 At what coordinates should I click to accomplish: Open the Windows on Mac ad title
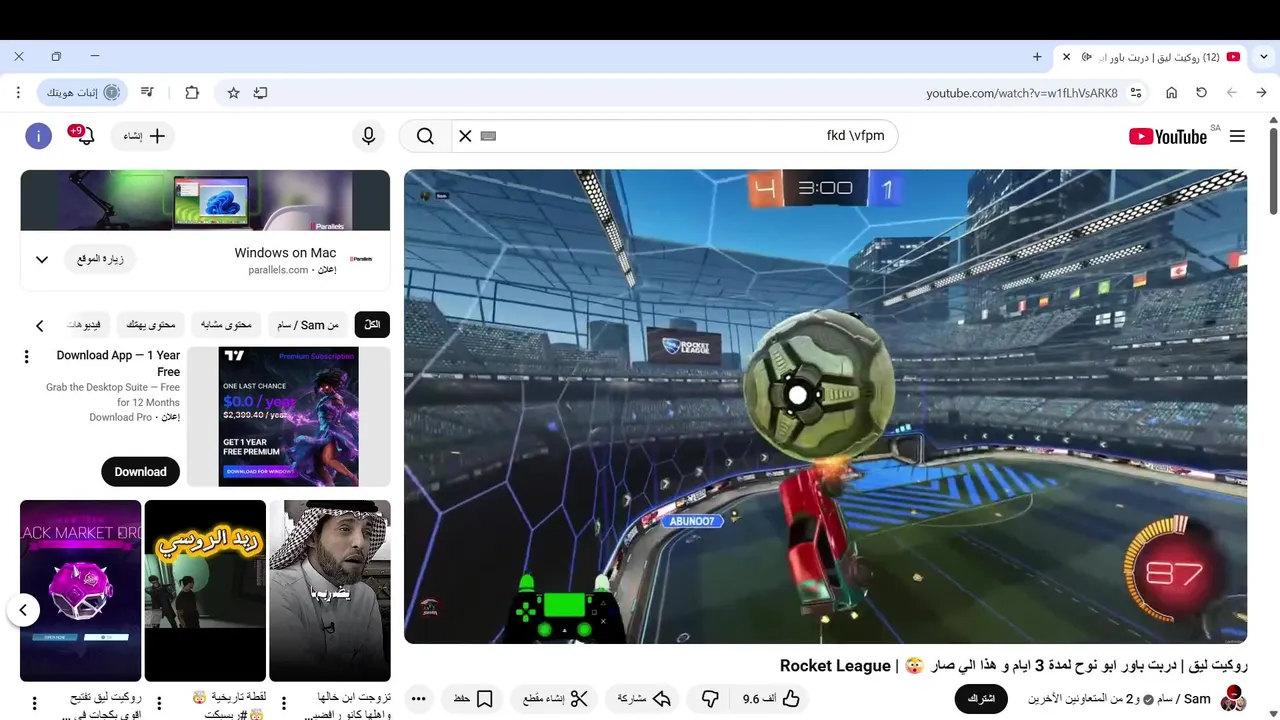coord(285,253)
